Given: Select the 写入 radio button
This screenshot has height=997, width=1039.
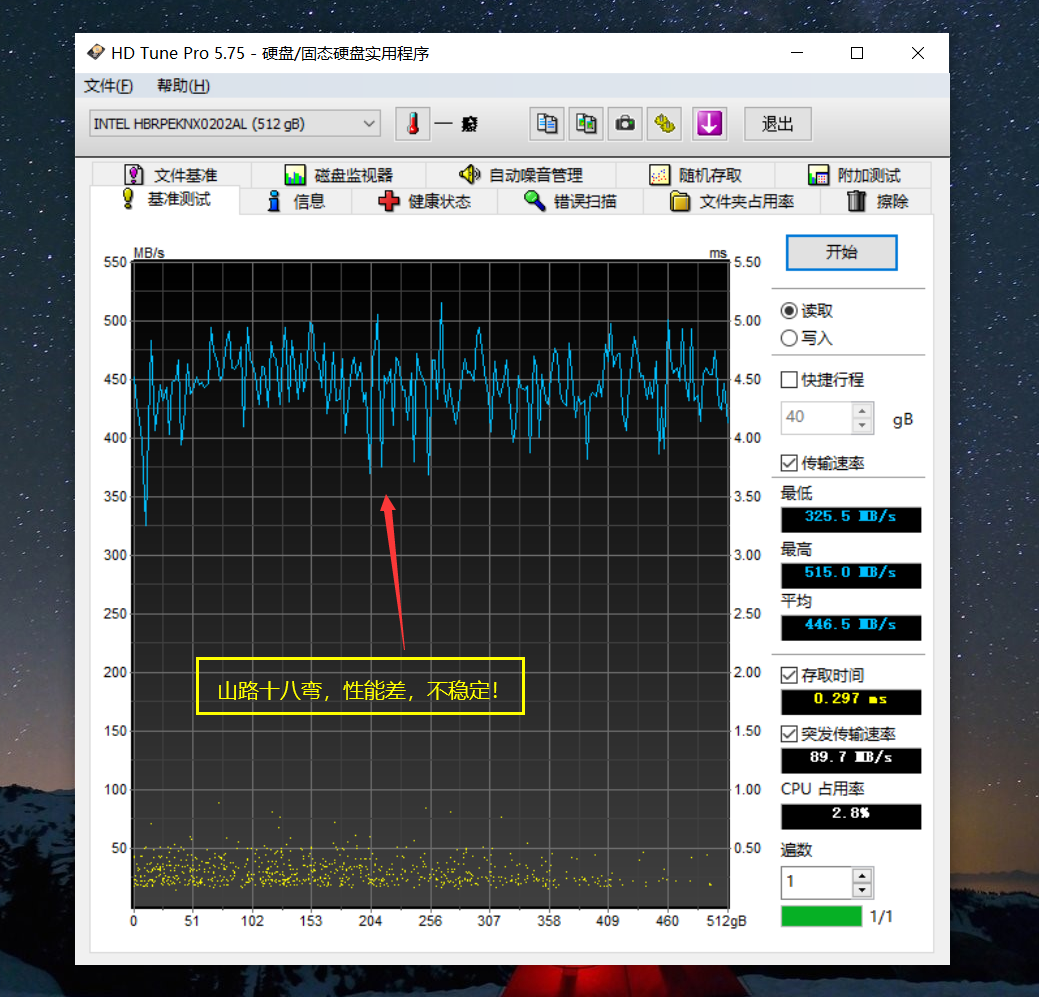Looking at the screenshot, I should (x=789, y=339).
